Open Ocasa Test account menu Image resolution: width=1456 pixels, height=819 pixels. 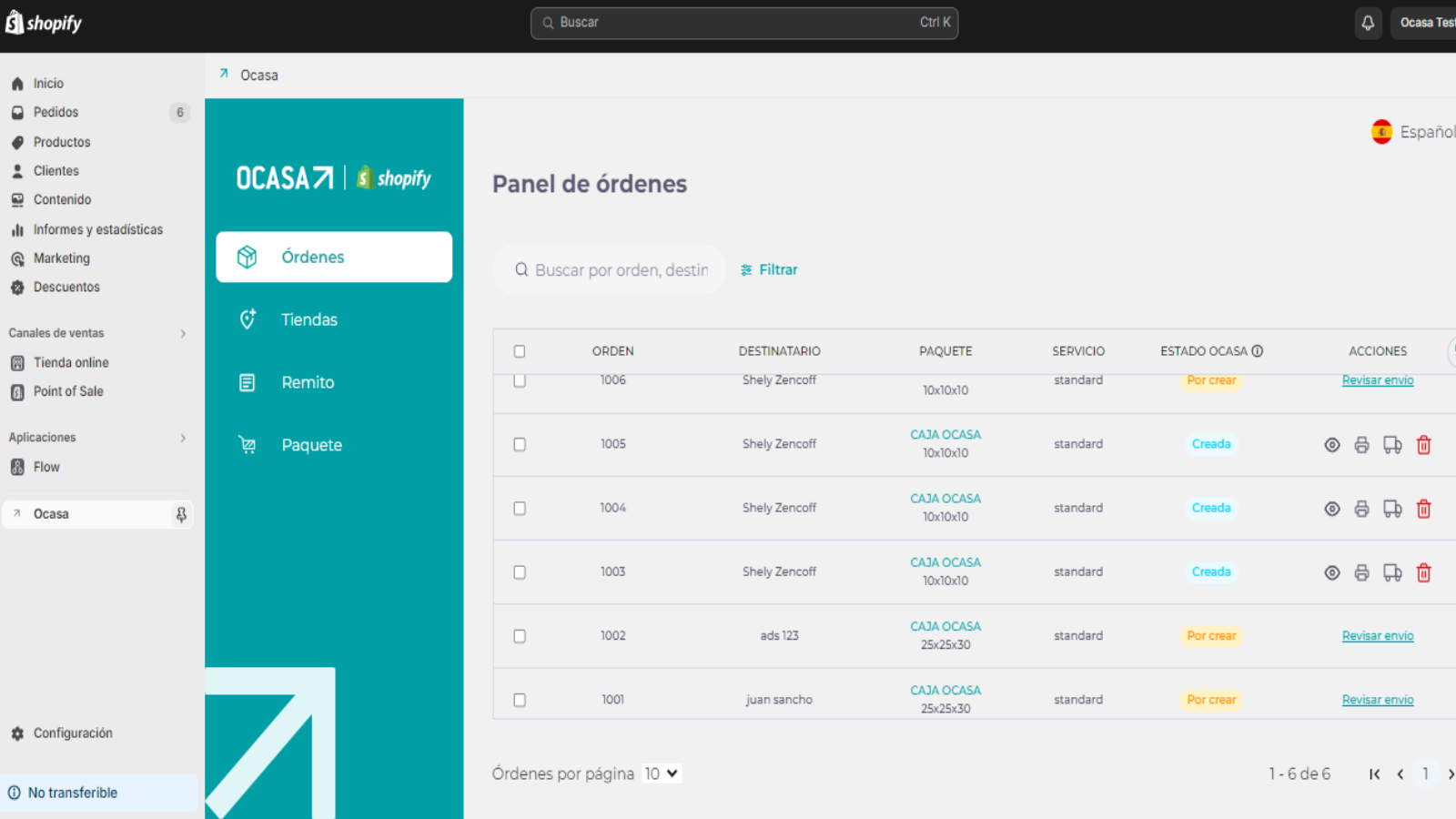[1423, 23]
